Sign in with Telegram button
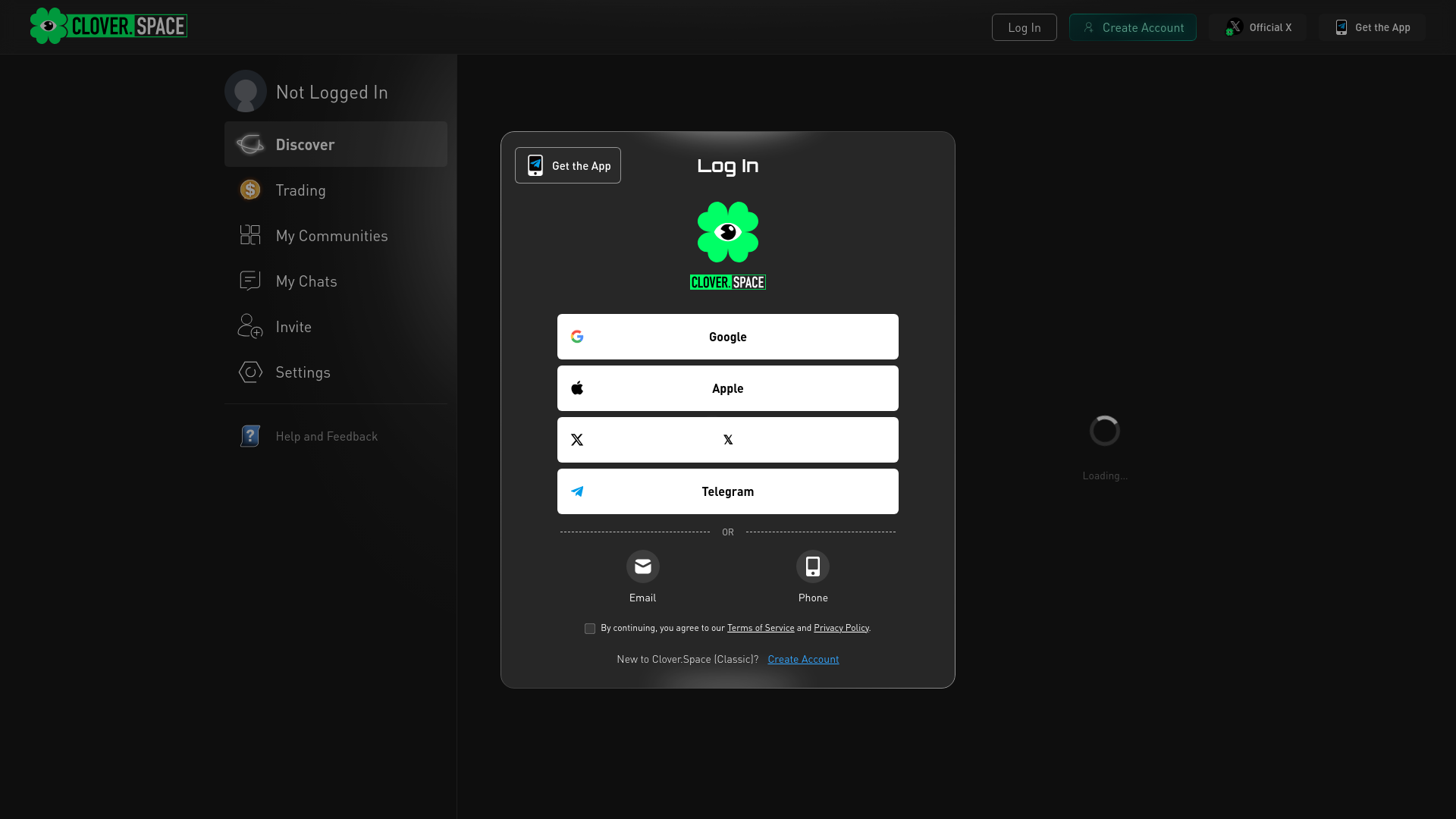 click(728, 491)
